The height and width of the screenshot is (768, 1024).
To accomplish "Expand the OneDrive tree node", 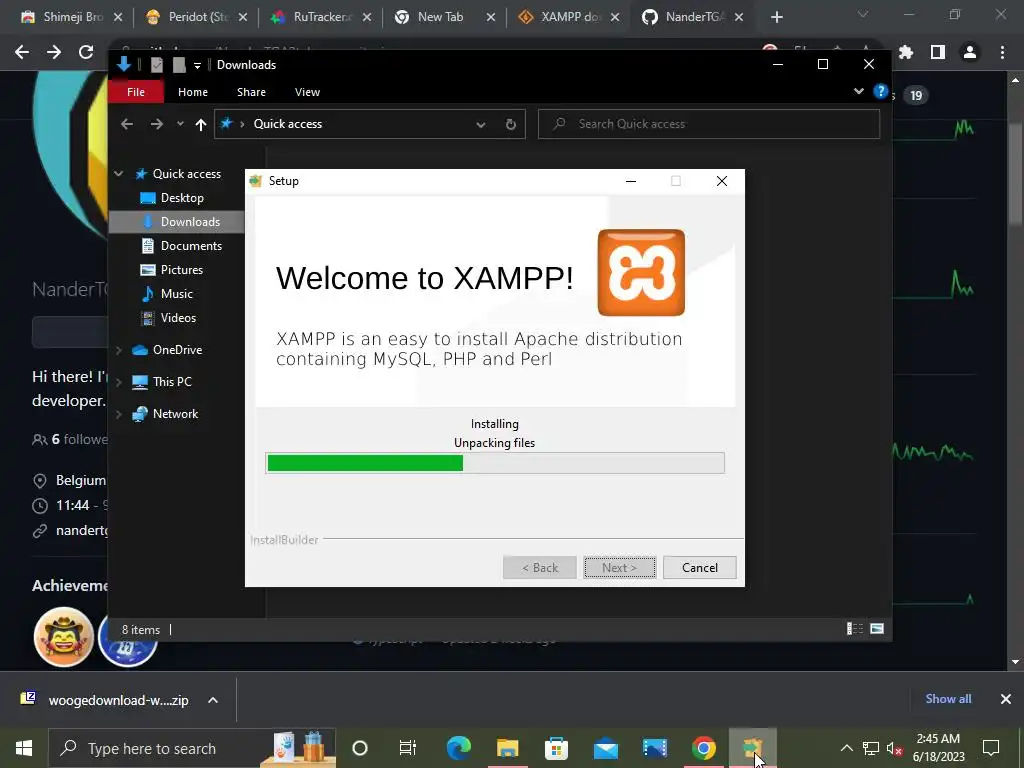I will pyautogui.click(x=118, y=350).
